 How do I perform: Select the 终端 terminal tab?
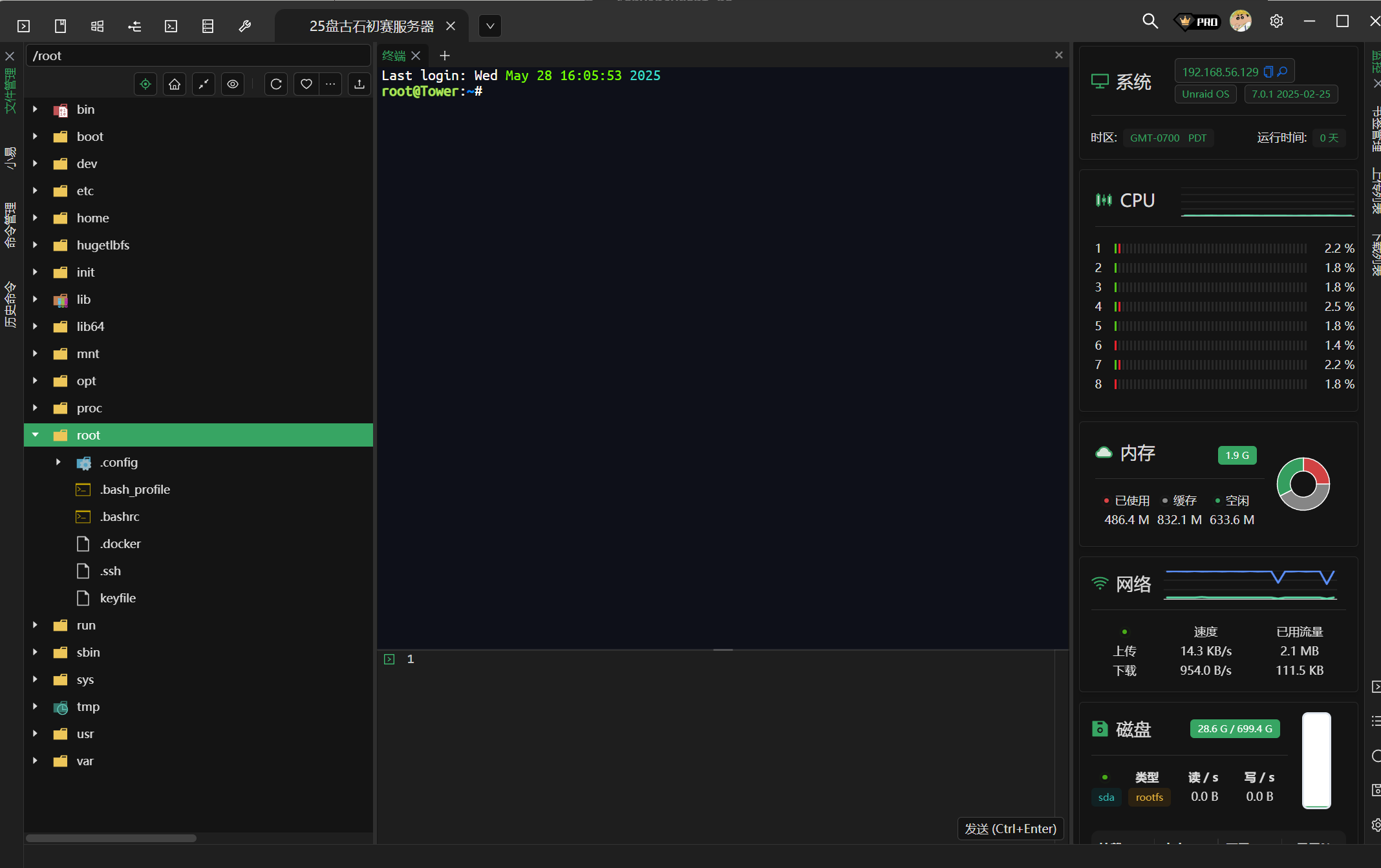394,56
